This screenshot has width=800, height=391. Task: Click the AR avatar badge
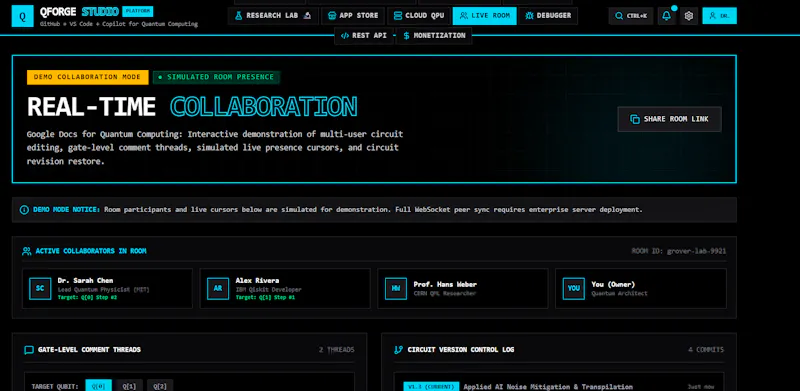tap(218, 288)
